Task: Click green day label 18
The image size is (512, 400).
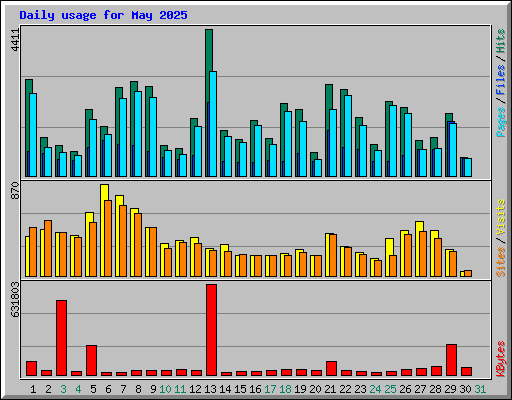Action: 285,389
